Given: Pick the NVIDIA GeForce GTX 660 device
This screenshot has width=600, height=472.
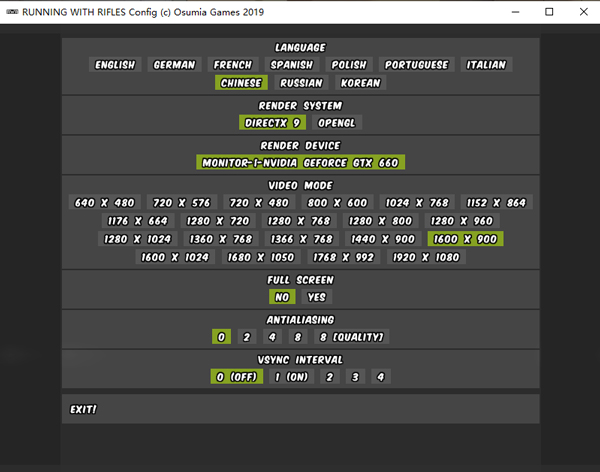Looking at the screenshot, I should point(301,162).
